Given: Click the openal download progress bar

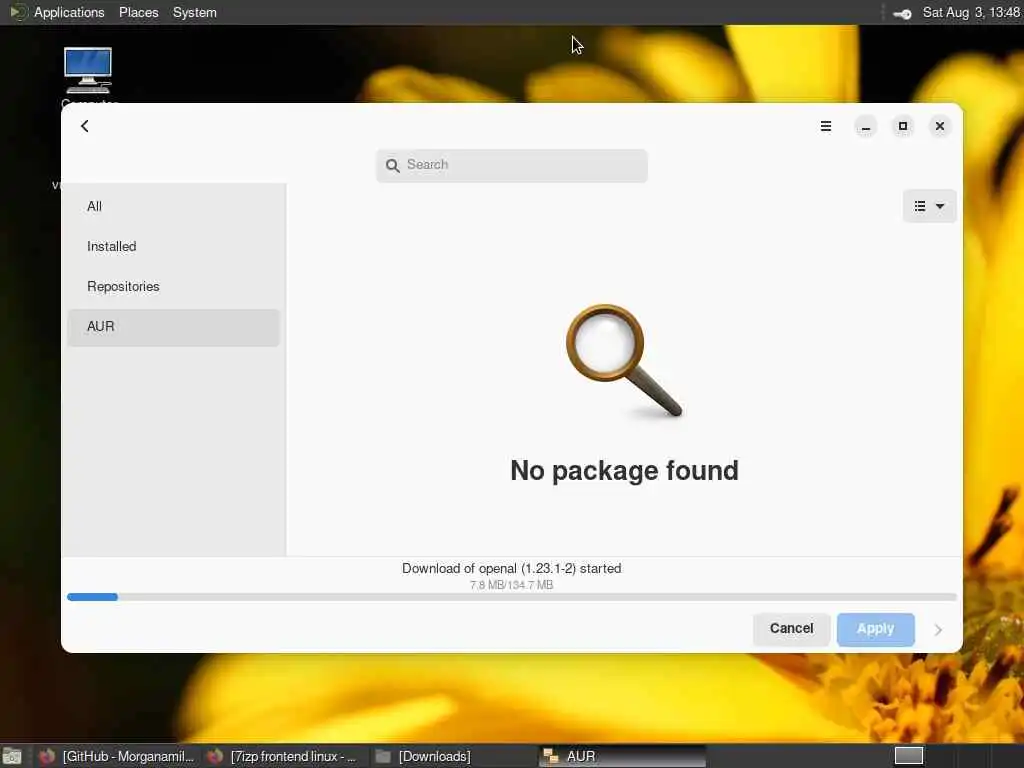Looking at the screenshot, I should [x=511, y=597].
